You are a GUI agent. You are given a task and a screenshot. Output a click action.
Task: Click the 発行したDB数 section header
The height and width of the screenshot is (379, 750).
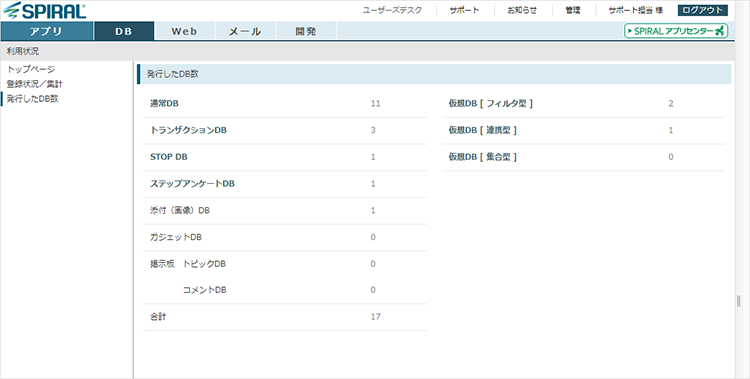click(x=434, y=74)
